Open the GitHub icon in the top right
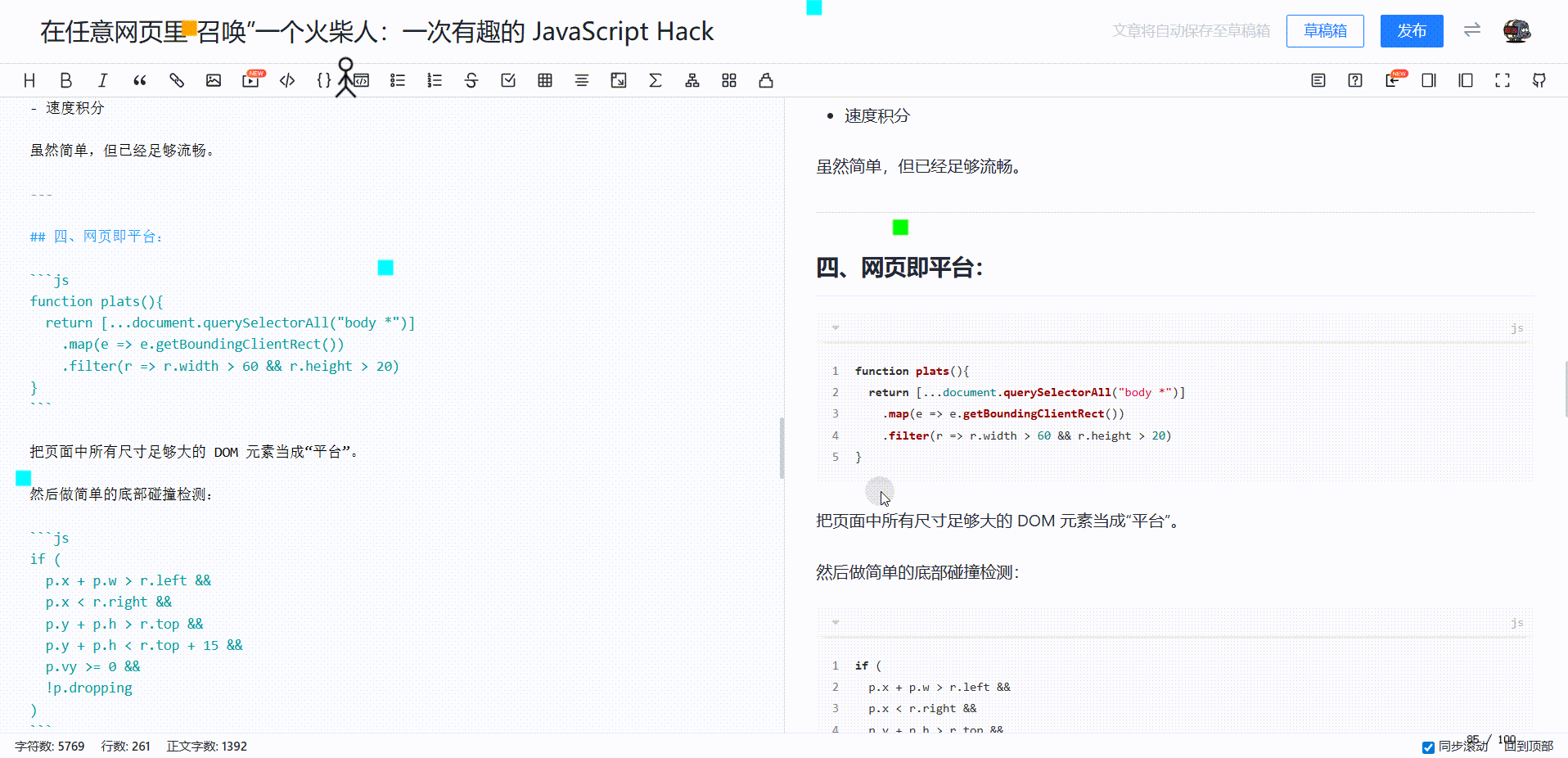 [x=1539, y=80]
